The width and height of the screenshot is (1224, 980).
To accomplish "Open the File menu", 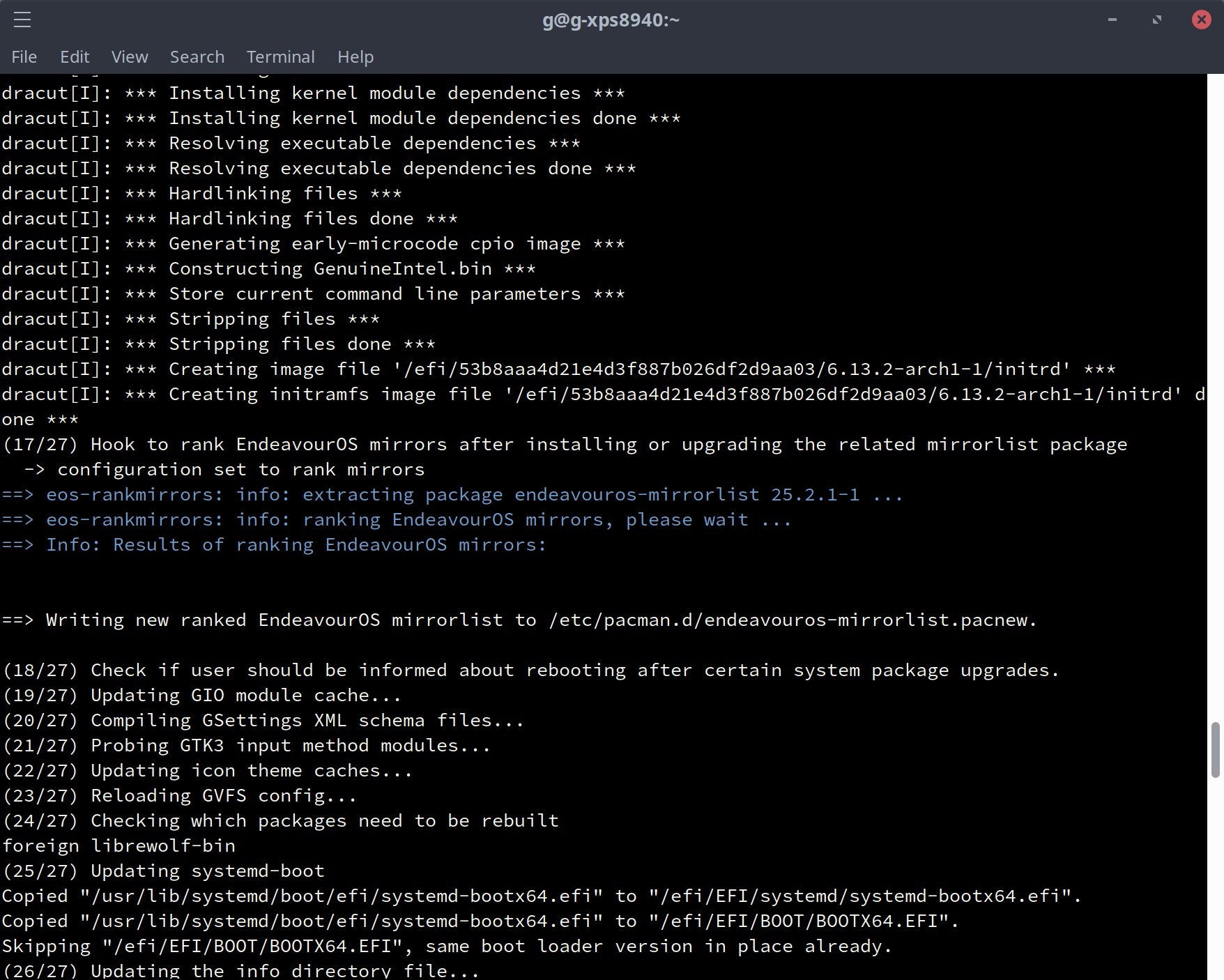I will pos(24,57).
